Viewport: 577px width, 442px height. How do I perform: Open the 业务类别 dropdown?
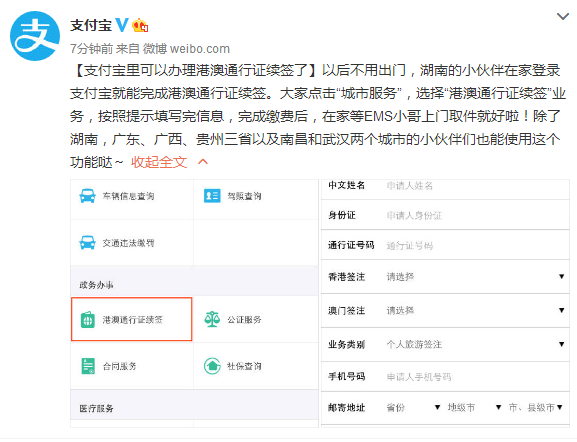pos(475,344)
